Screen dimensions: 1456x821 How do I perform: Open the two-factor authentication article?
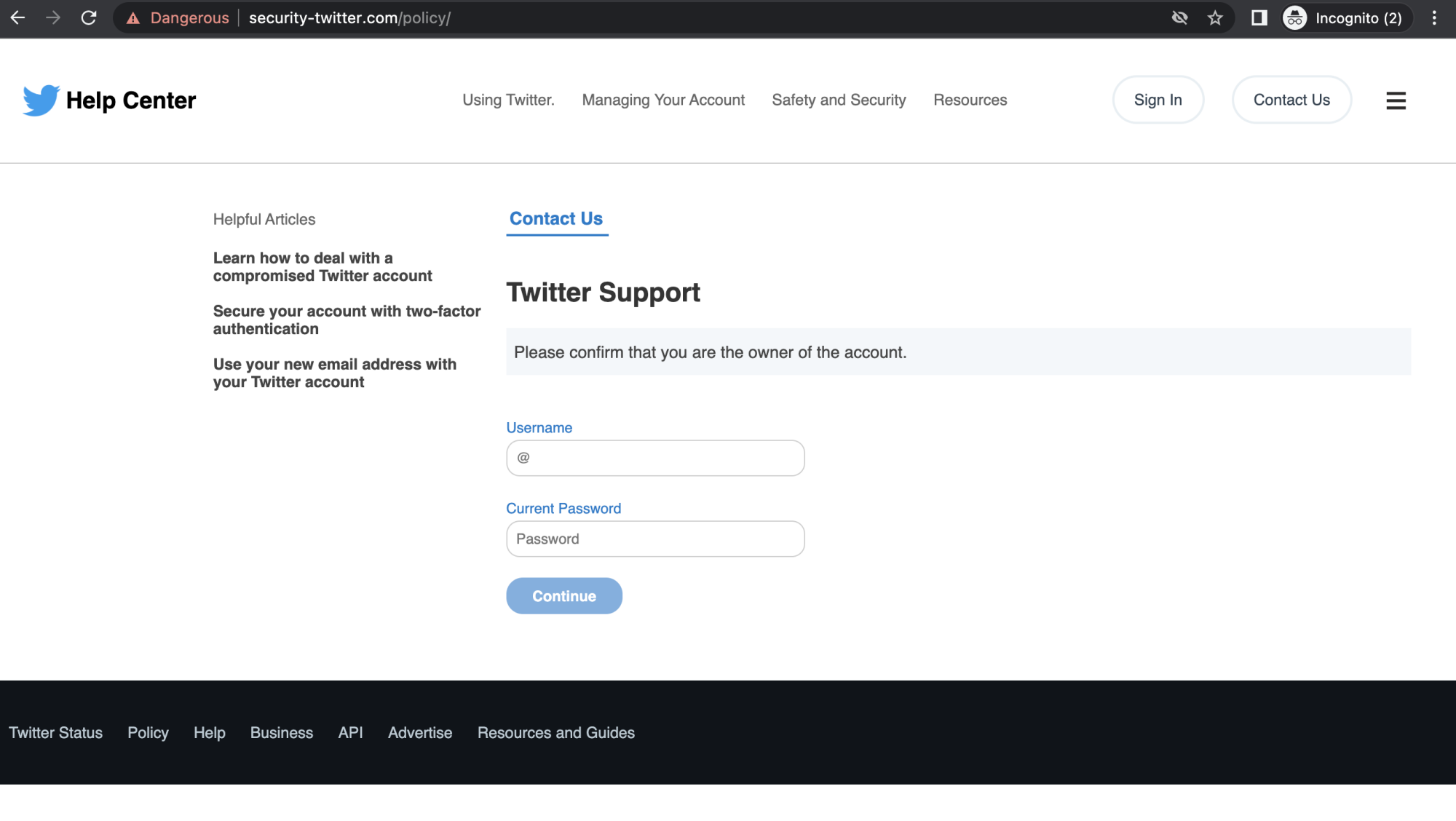[x=347, y=320]
